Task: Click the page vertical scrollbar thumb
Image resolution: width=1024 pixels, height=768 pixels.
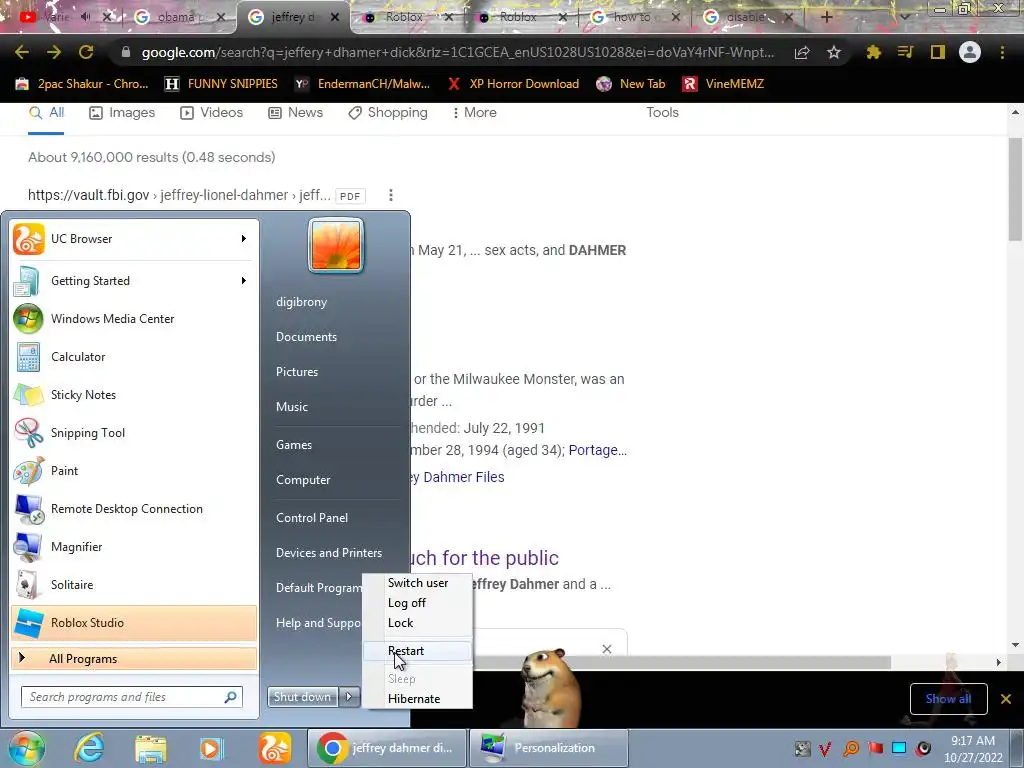Action: click(x=1016, y=189)
